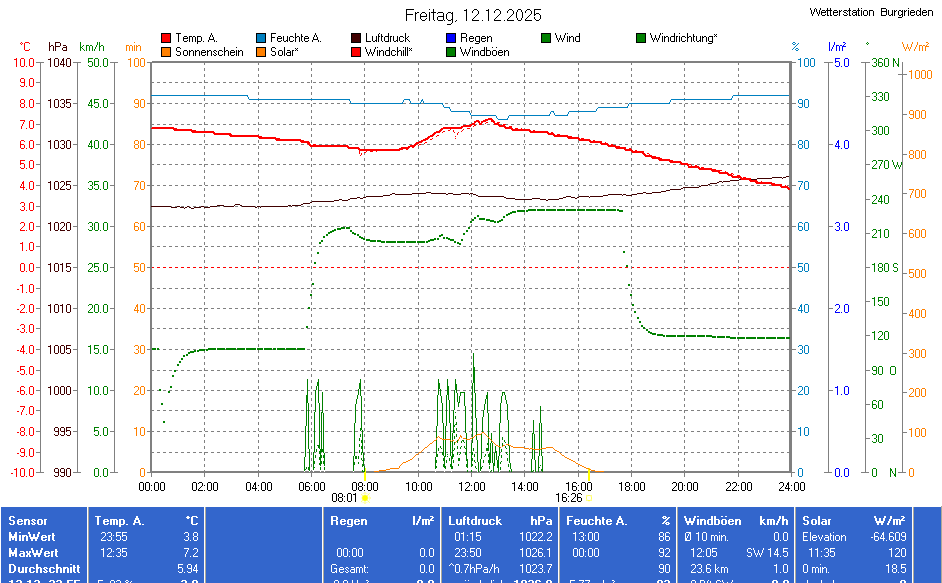Click the date title Freitag, 12.12.2025
The width and height of the screenshot is (942, 583).
[x=473, y=15]
